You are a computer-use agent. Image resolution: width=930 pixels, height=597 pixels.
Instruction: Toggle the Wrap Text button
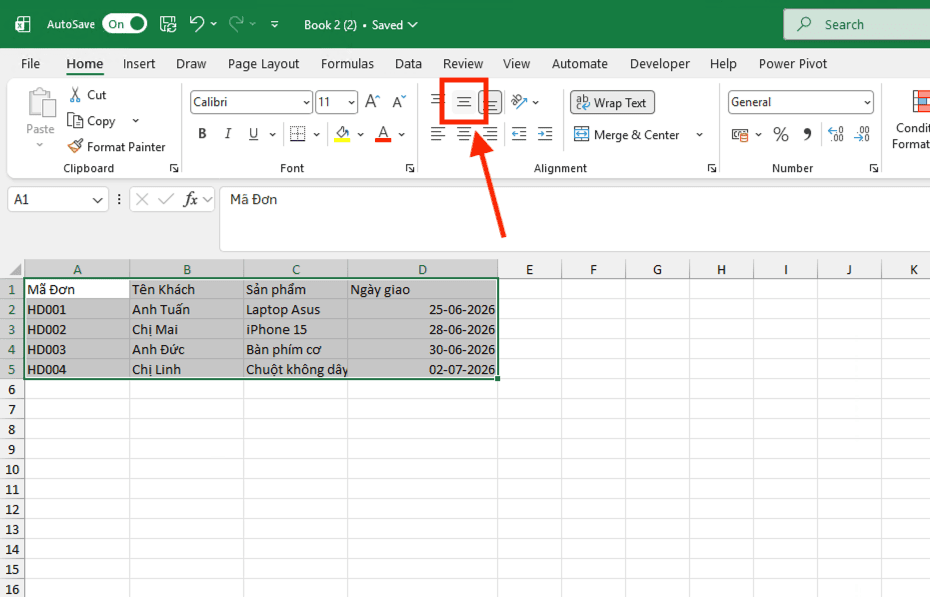coord(612,103)
